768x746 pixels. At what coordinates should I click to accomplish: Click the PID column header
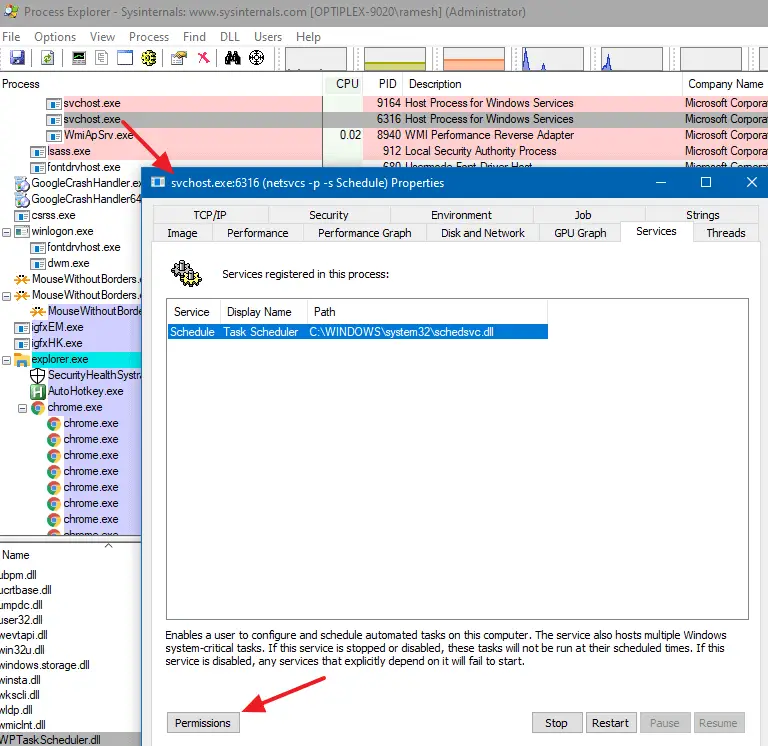[383, 84]
